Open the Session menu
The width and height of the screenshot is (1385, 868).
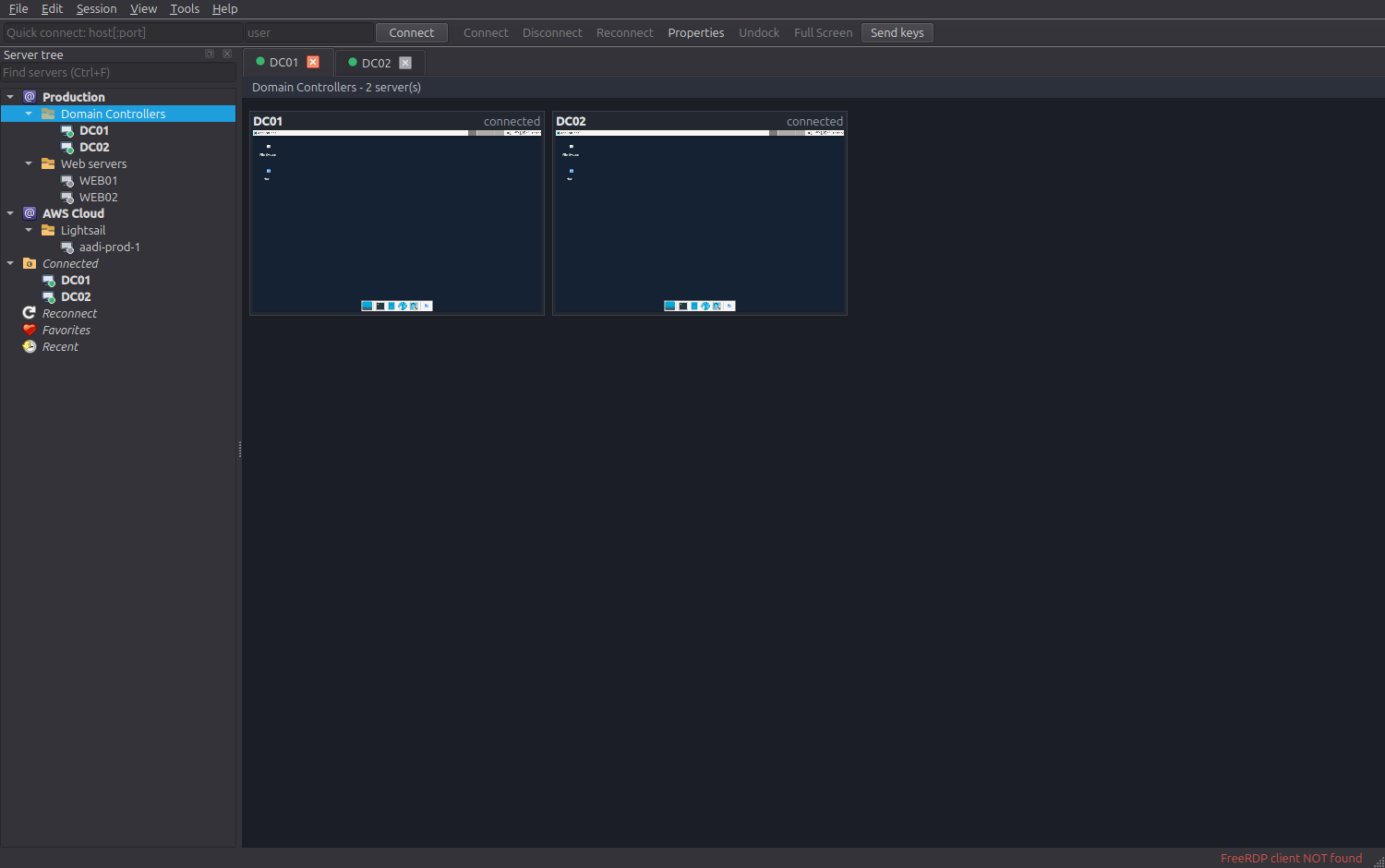(x=96, y=9)
